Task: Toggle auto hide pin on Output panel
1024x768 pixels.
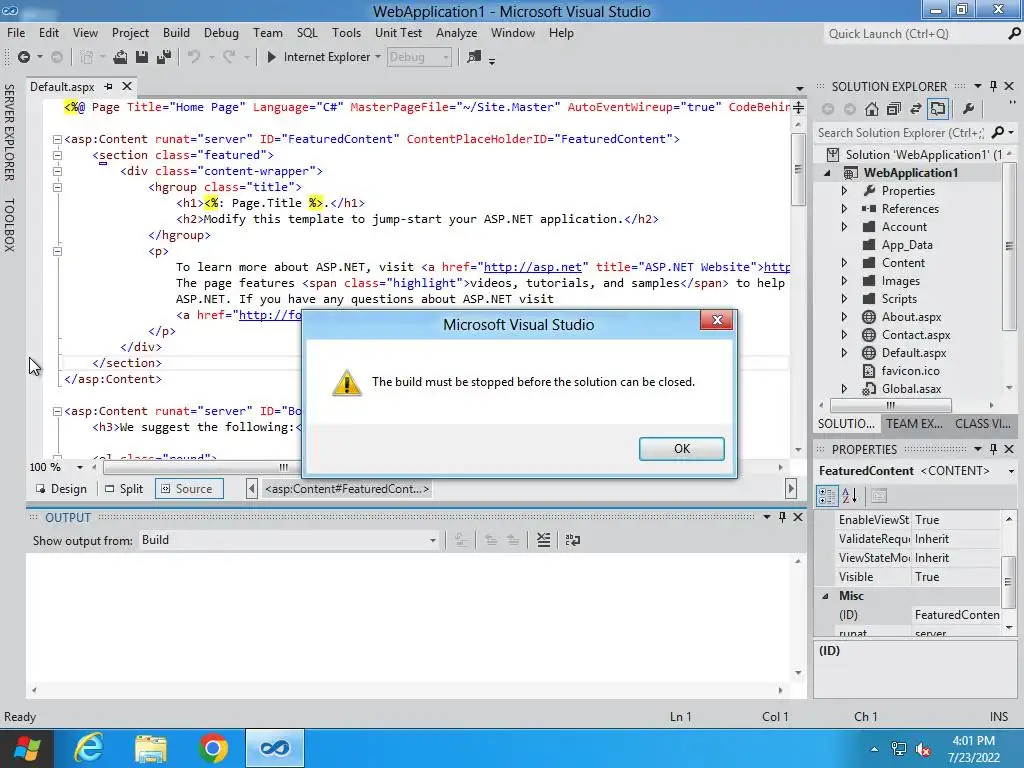Action: (782, 517)
